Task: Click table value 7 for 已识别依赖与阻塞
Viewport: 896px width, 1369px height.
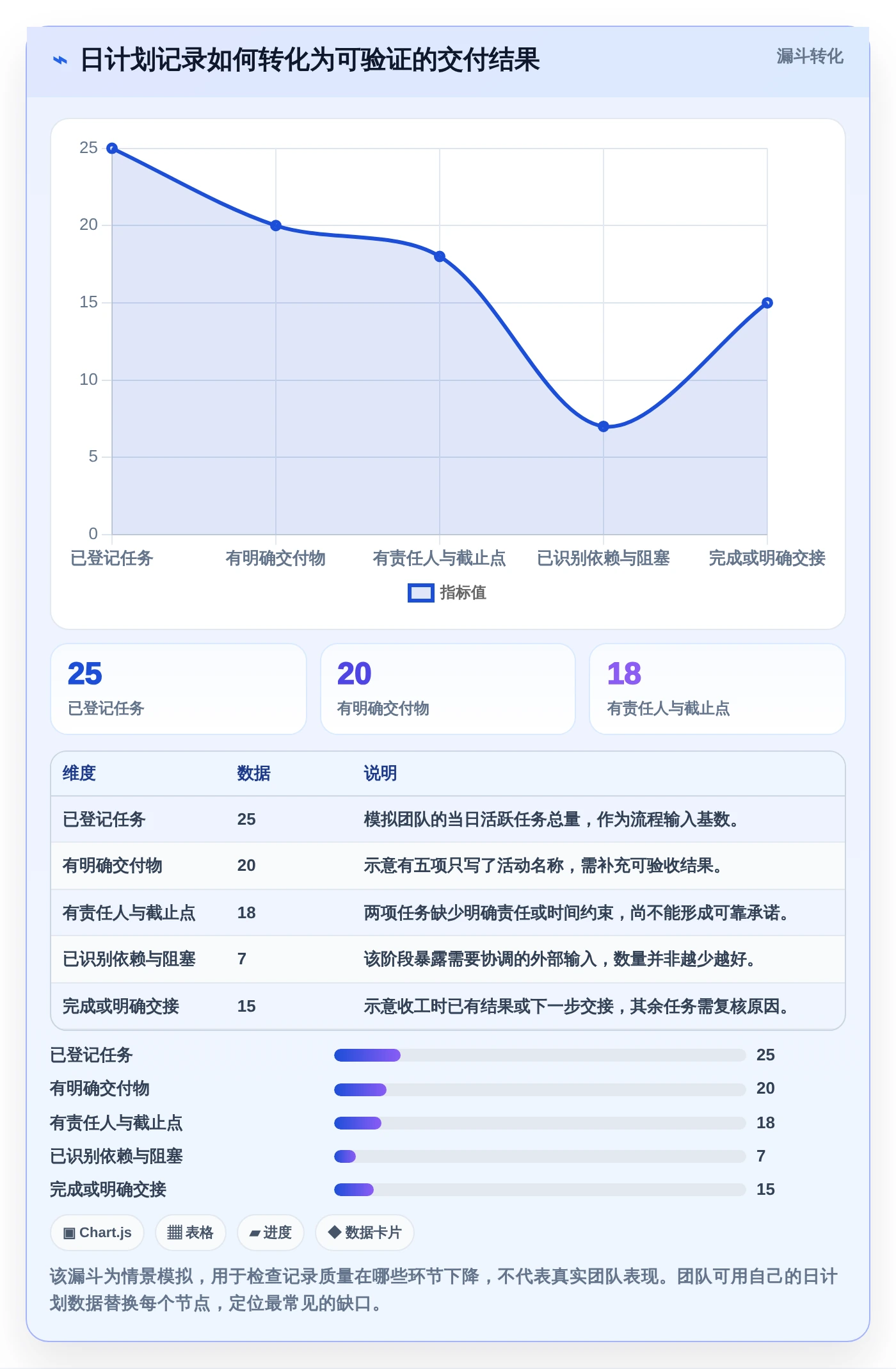Action: coord(242,959)
